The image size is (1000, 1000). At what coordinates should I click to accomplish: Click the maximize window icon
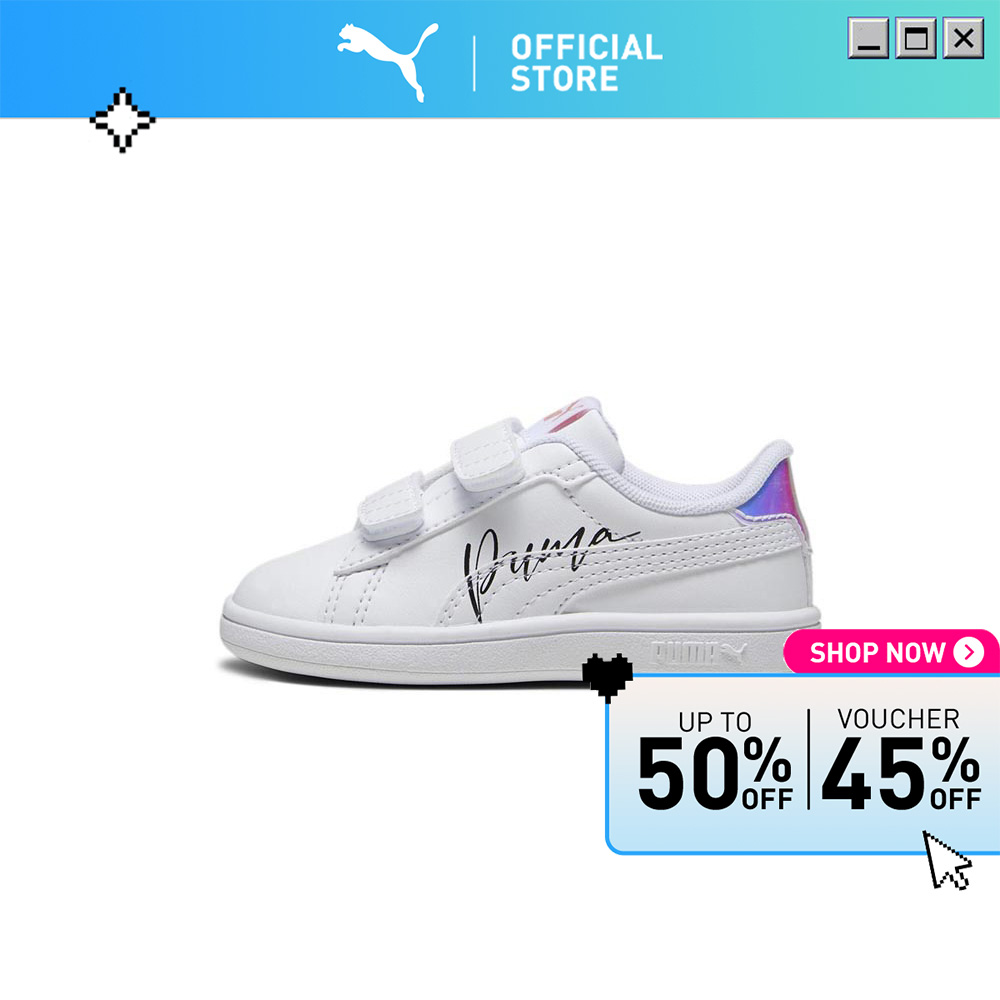(x=916, y=38)
